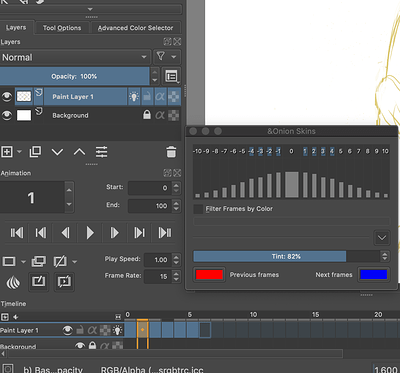Hide Paint Layer 1 using its eye icon
This screenshot has width=400, height=373.
pos(7,97)
